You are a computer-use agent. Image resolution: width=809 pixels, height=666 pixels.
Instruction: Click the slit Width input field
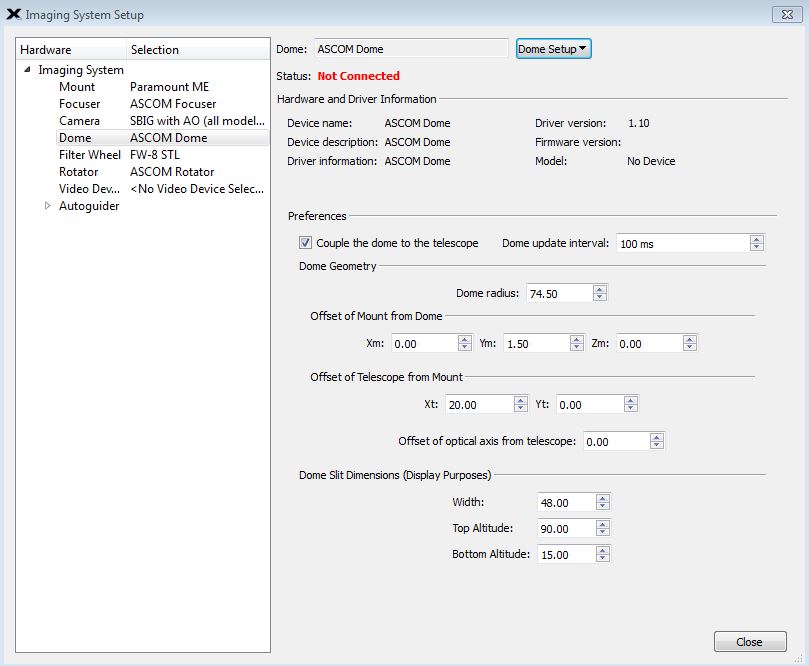(x=567, y=502)
